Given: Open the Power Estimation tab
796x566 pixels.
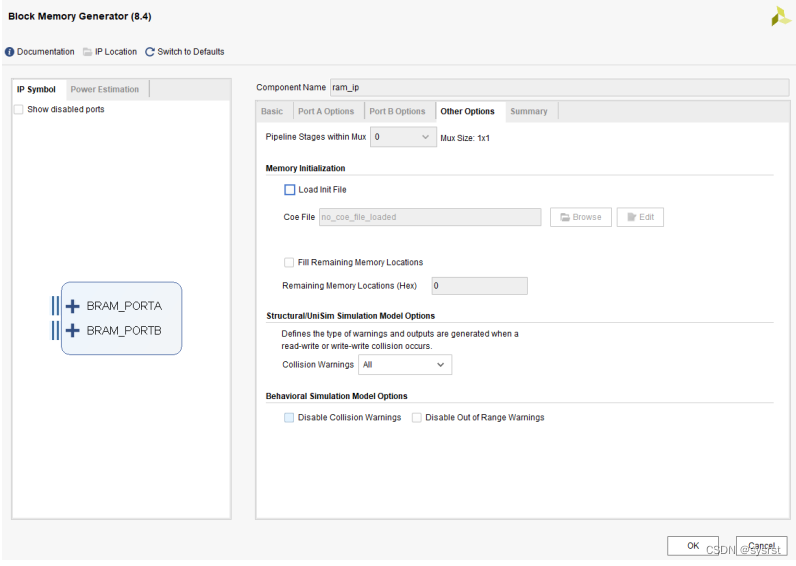Looking at the screenshot, I should [x=105, y=90].
